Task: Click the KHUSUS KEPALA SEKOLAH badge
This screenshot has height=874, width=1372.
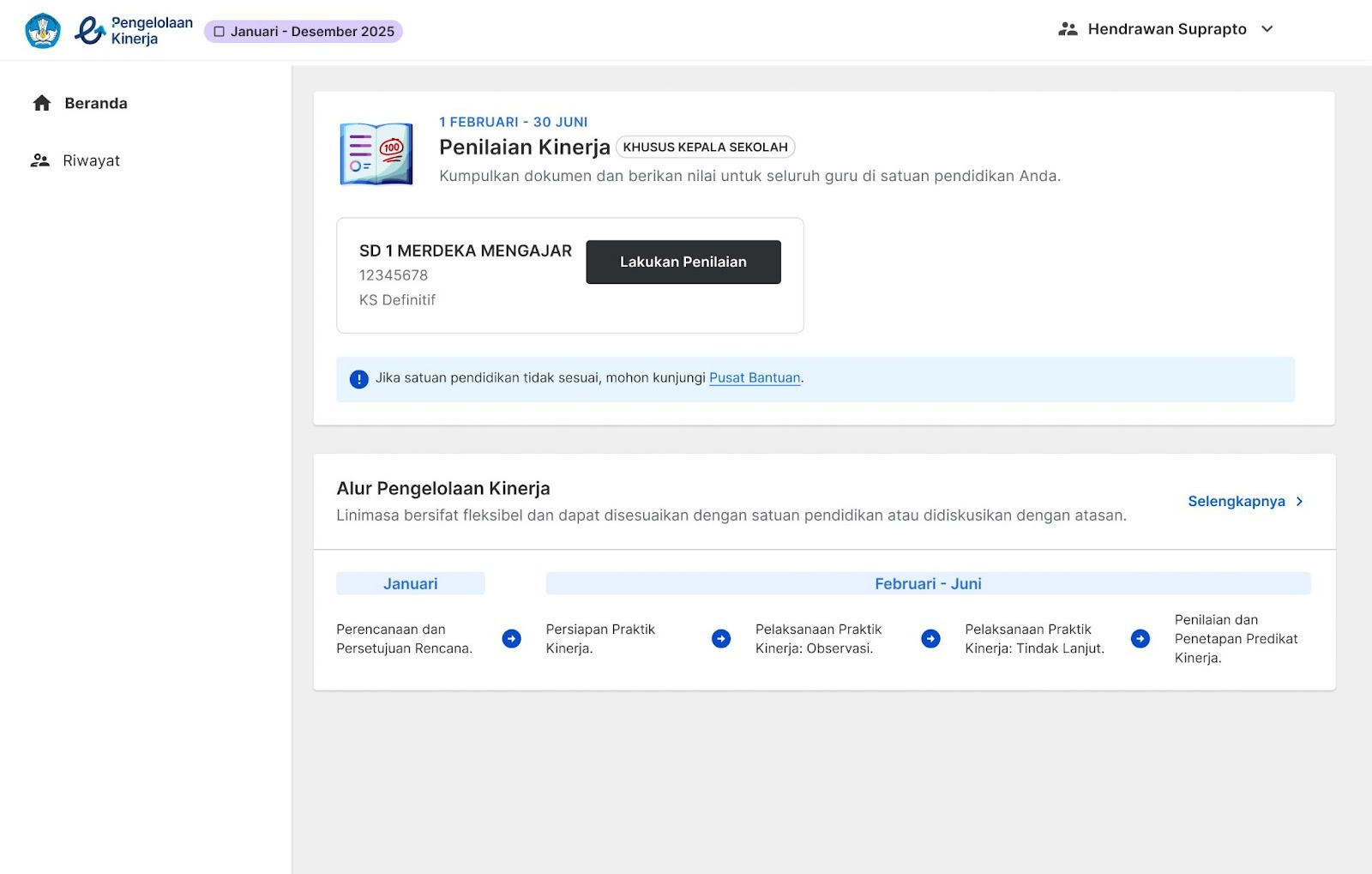Action: click(705, 148)
